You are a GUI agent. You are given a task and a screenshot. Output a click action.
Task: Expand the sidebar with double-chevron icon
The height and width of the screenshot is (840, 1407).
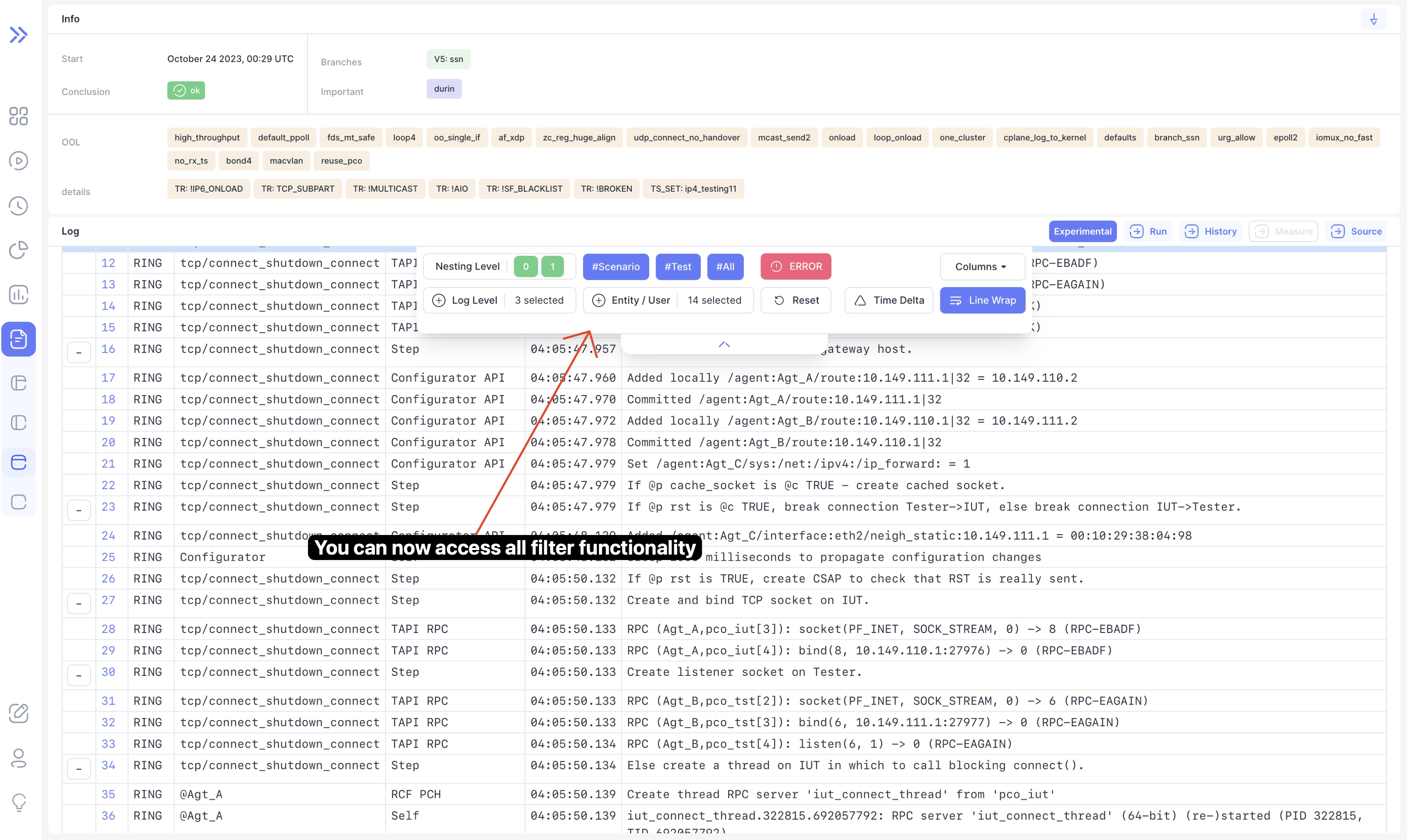[19, 35]
